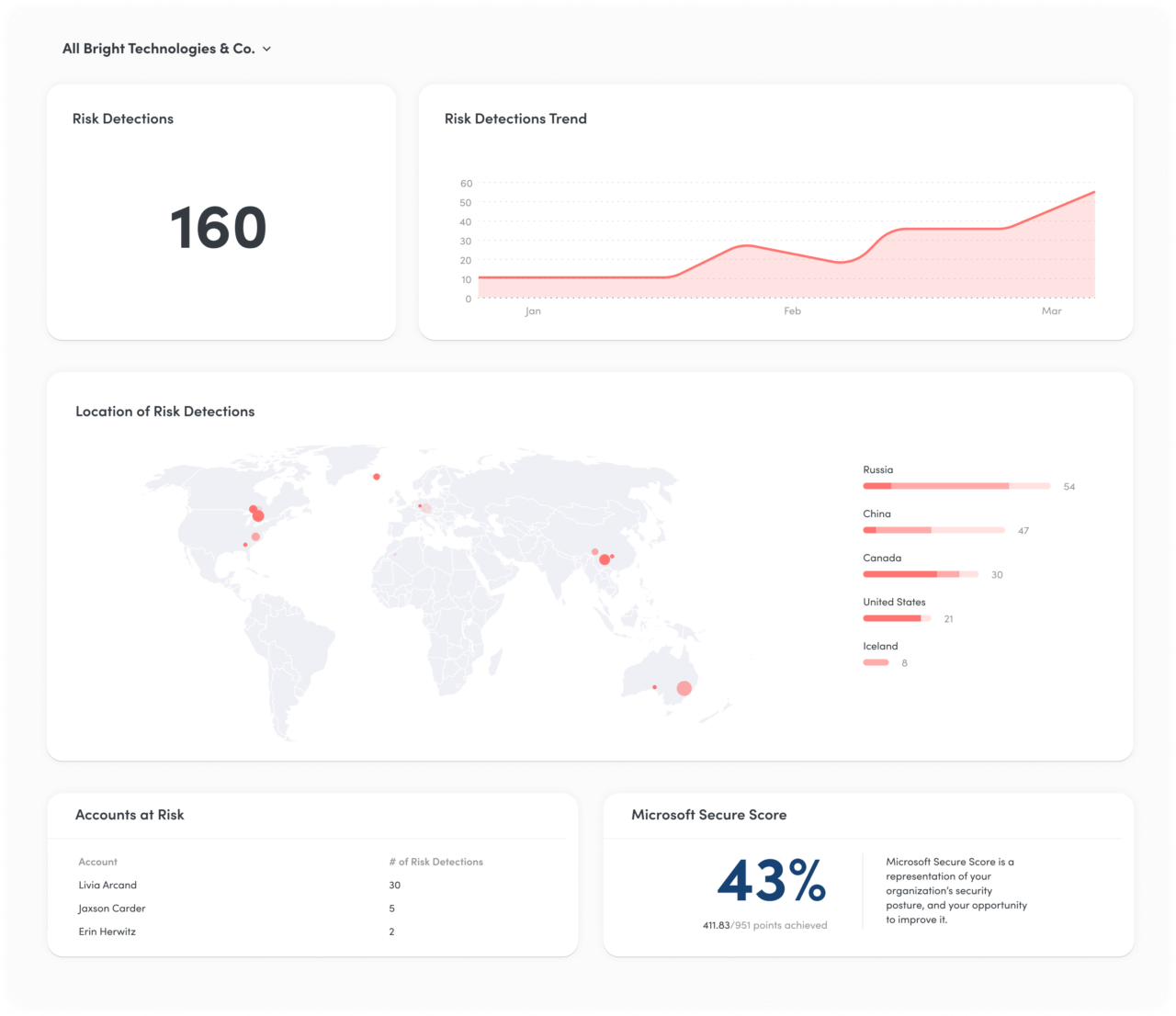1176x1016 pixels.
Task: Click the peak of the Risk Detections Trend line
Action: [1092, 192]
